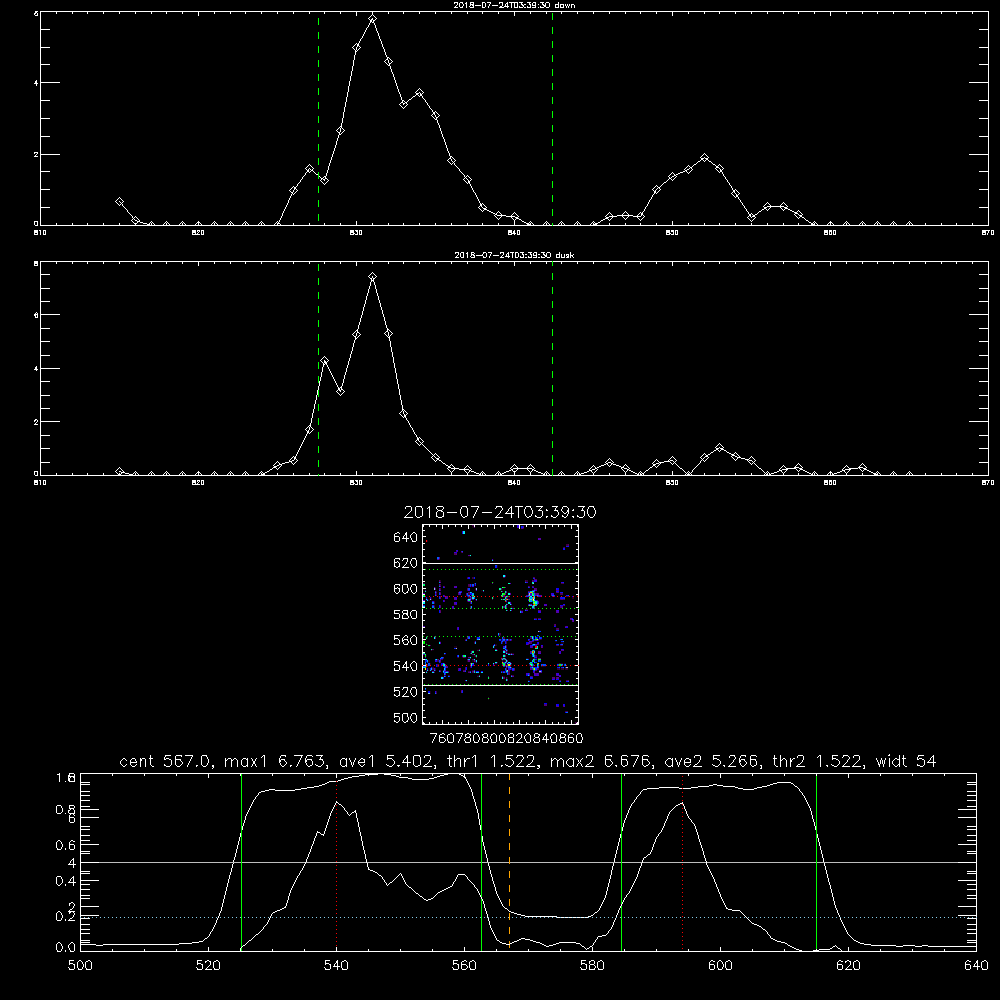
Task: Click the detector image y-axis label '580'
Action: point(406,615)
